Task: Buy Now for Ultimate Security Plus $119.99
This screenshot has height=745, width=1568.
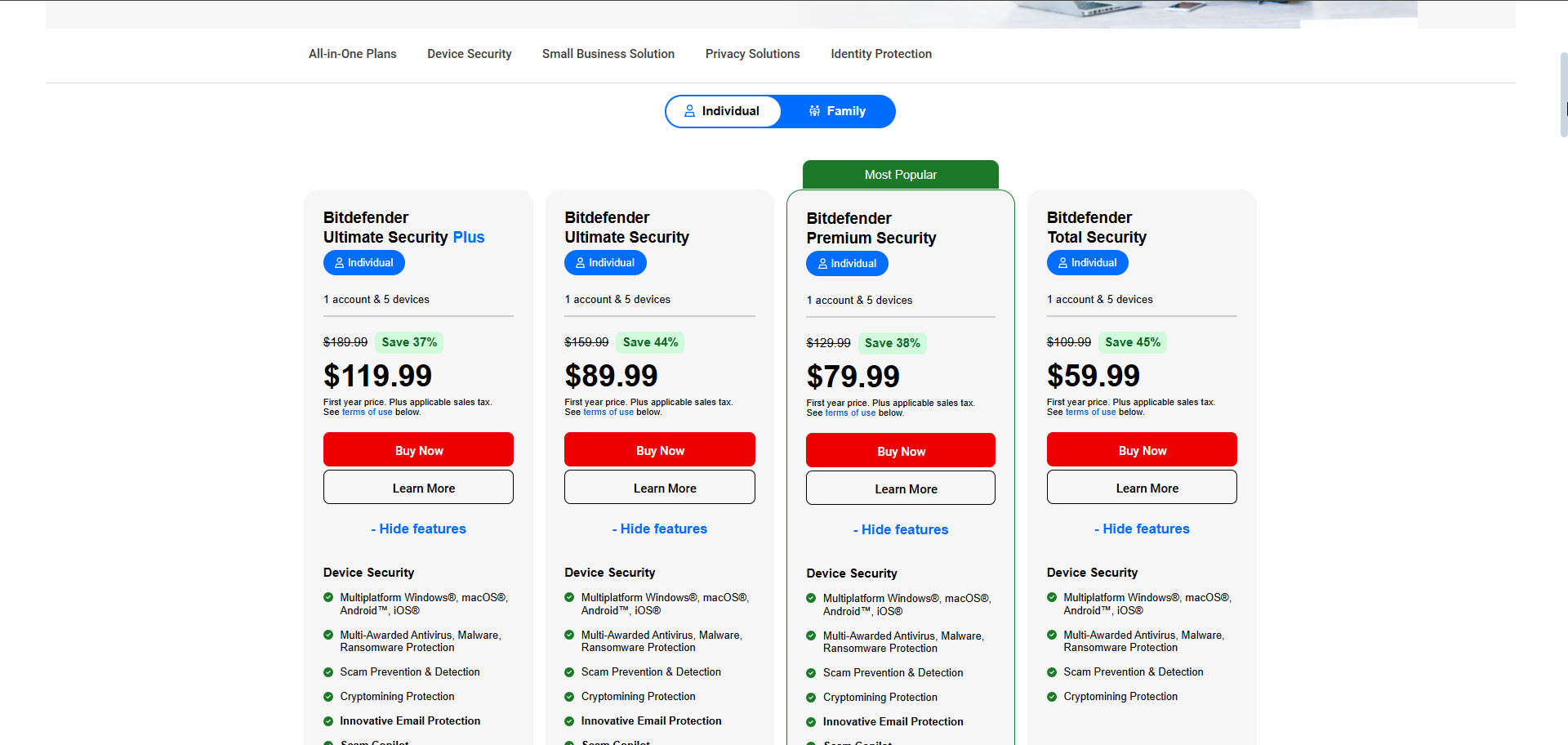Action: [418, 449]
